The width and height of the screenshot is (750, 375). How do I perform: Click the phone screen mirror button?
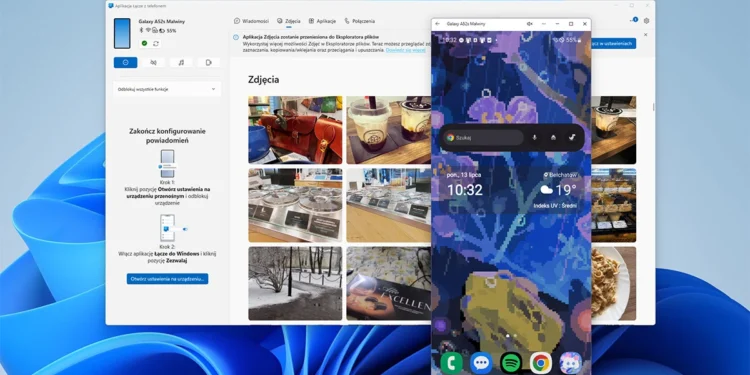point(209,63)
